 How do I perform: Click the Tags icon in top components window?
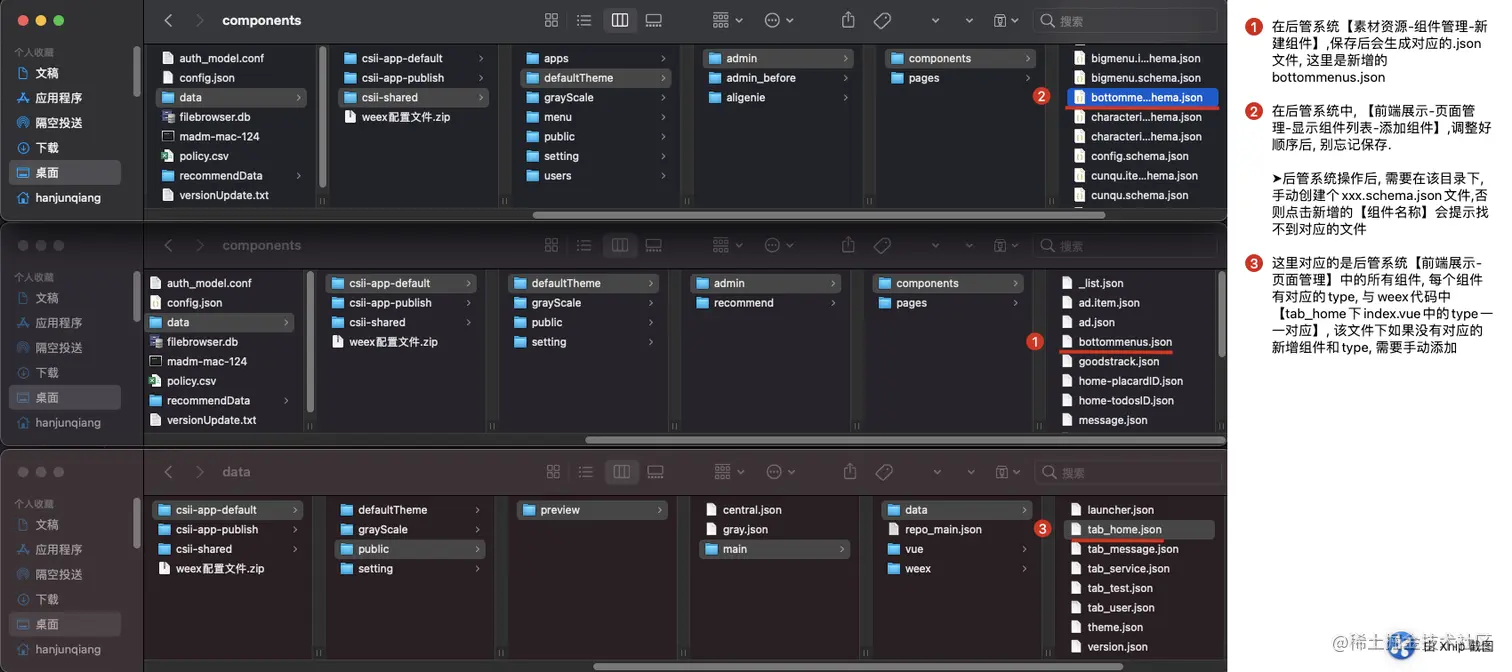(x=882, y=20)
